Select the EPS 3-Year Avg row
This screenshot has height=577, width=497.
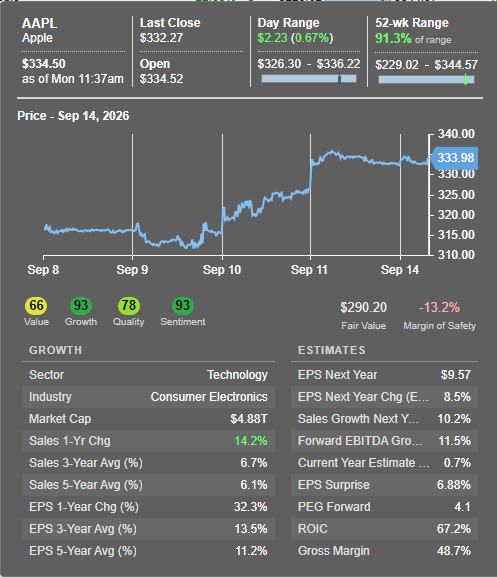click(148, 529)
